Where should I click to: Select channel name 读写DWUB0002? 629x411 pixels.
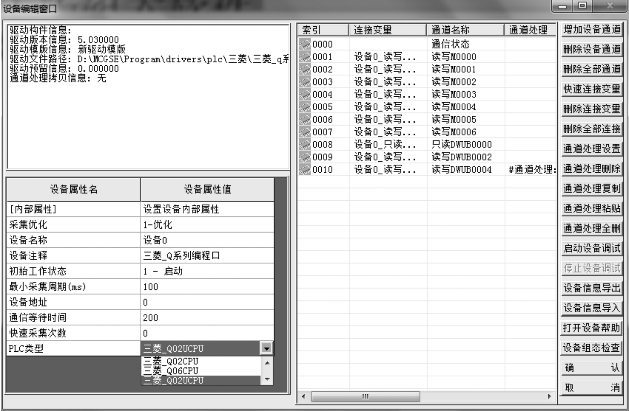(x=461, y=157)
